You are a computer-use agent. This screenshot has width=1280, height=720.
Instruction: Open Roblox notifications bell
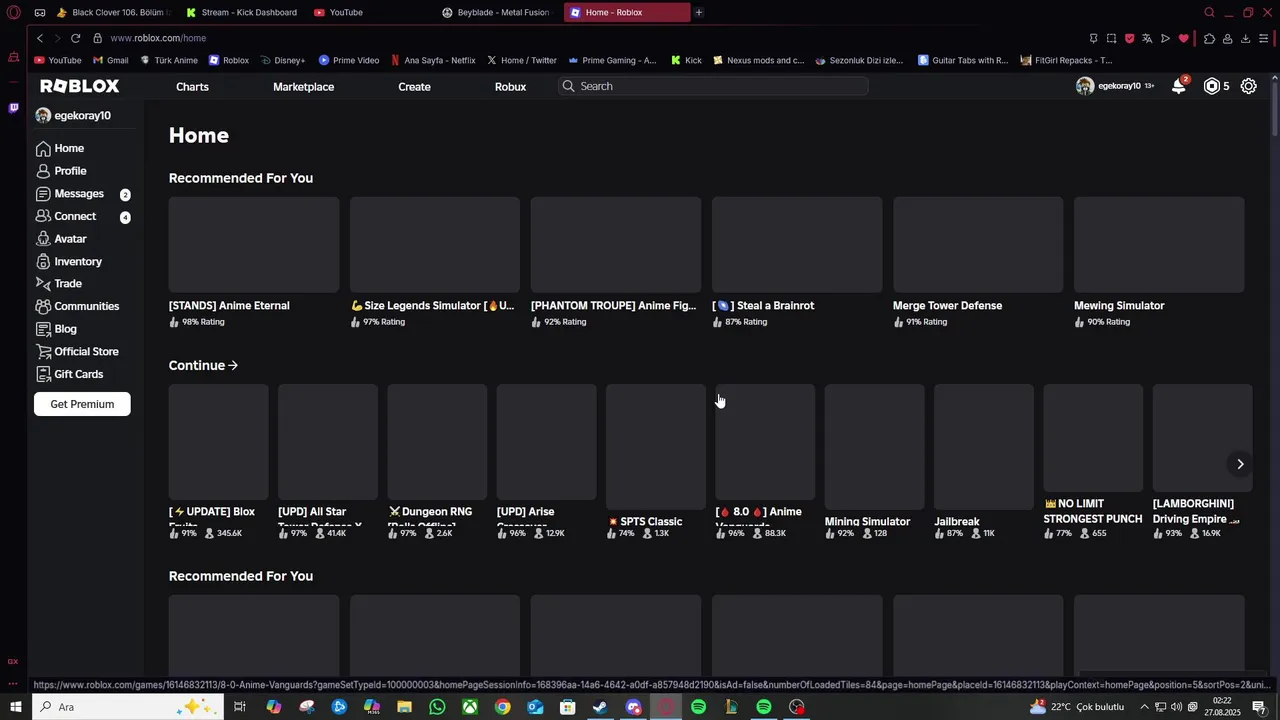(x=1179, y=86)
